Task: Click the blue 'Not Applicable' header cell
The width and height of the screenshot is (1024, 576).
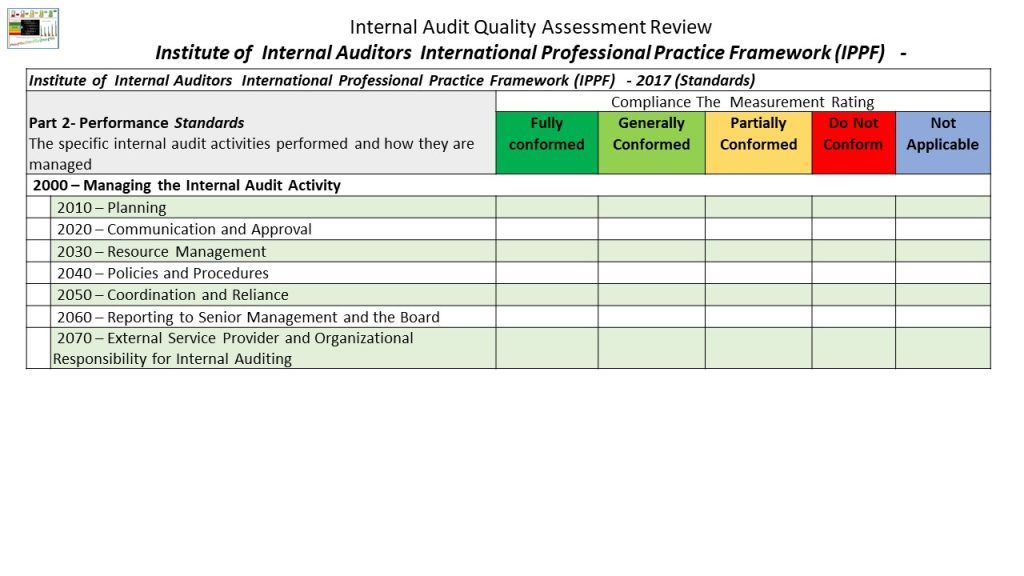Action: 943,142
